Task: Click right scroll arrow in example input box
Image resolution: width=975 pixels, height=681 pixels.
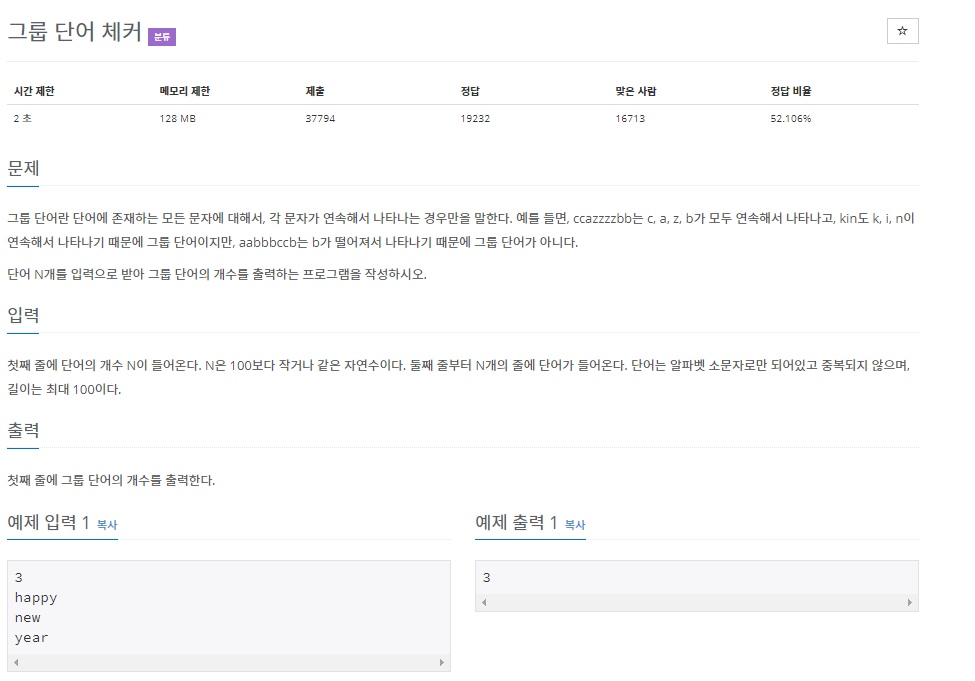Action: 441,662
